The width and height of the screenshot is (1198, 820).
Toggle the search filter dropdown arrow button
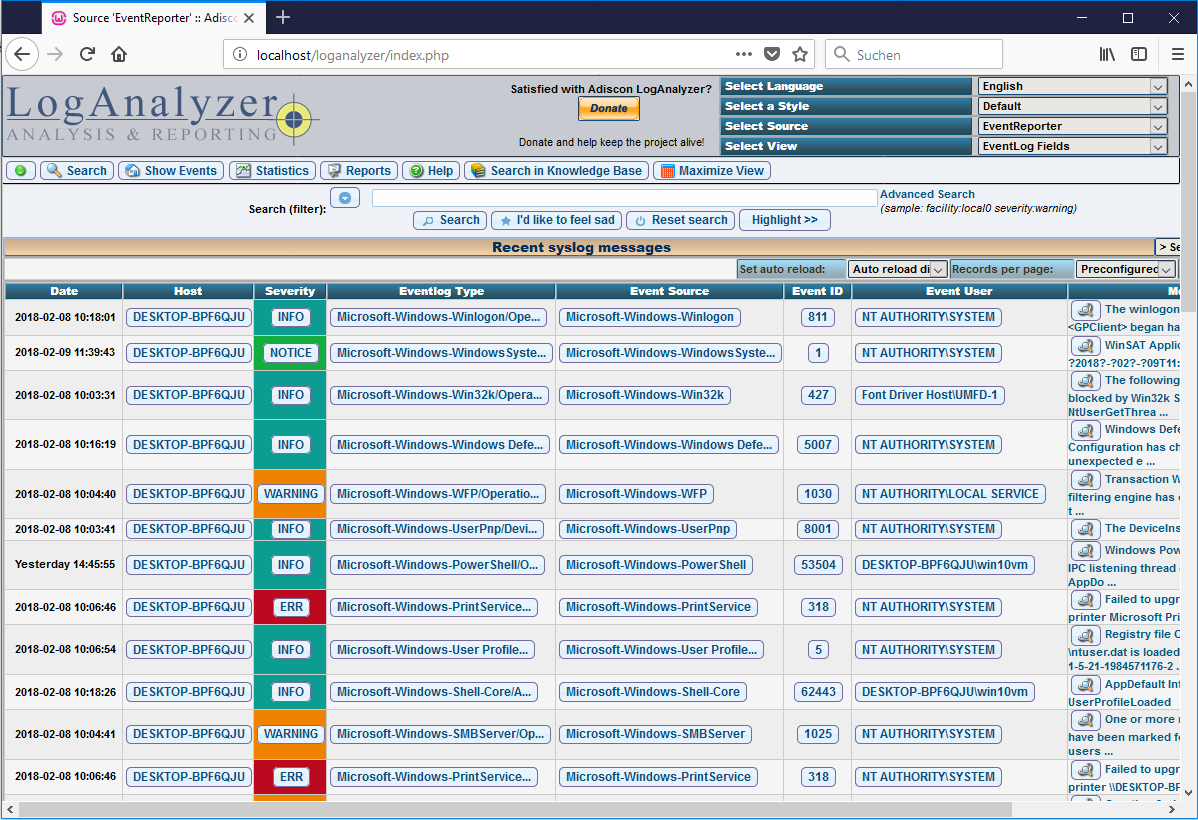pyautogui.click(x=345, y=198)
